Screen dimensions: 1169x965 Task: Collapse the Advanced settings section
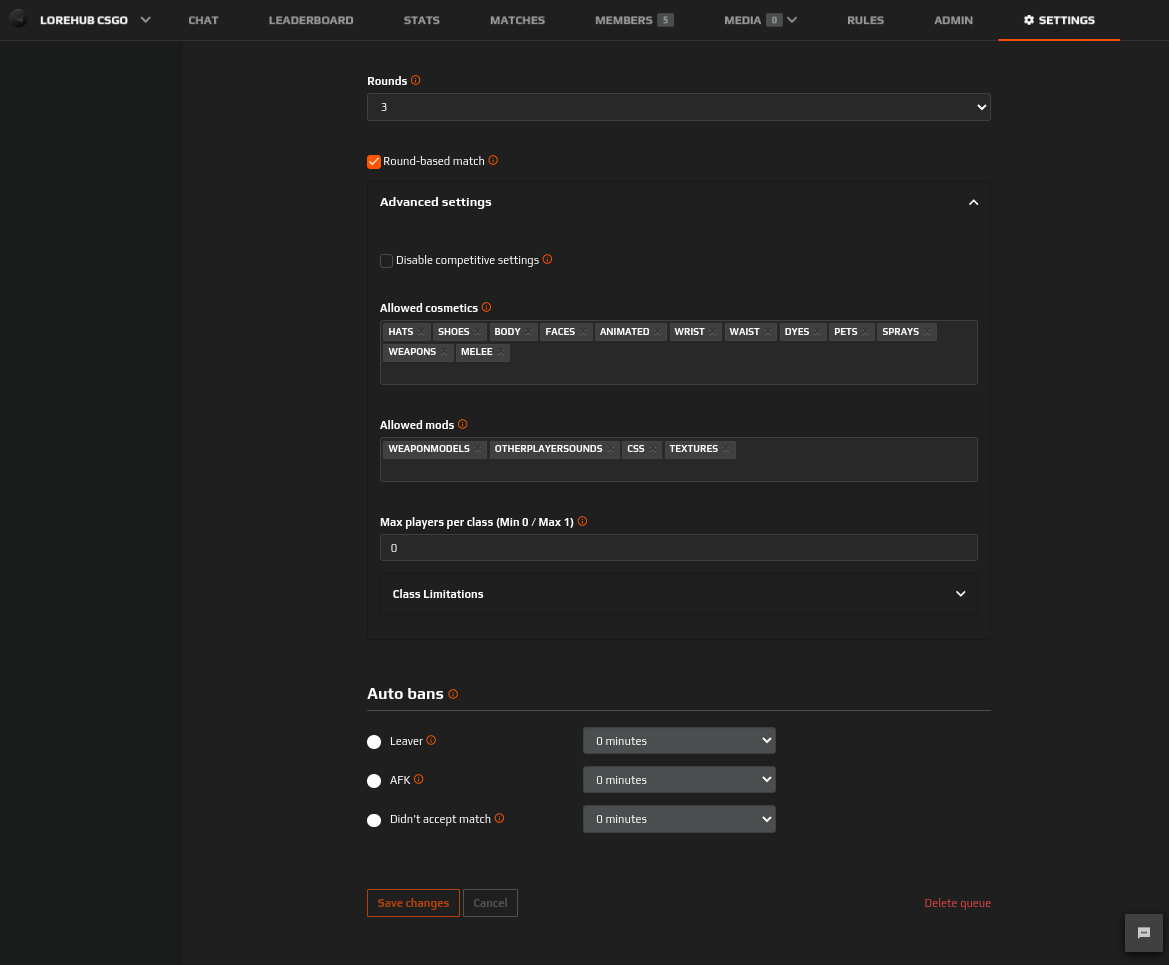(973, 201)
